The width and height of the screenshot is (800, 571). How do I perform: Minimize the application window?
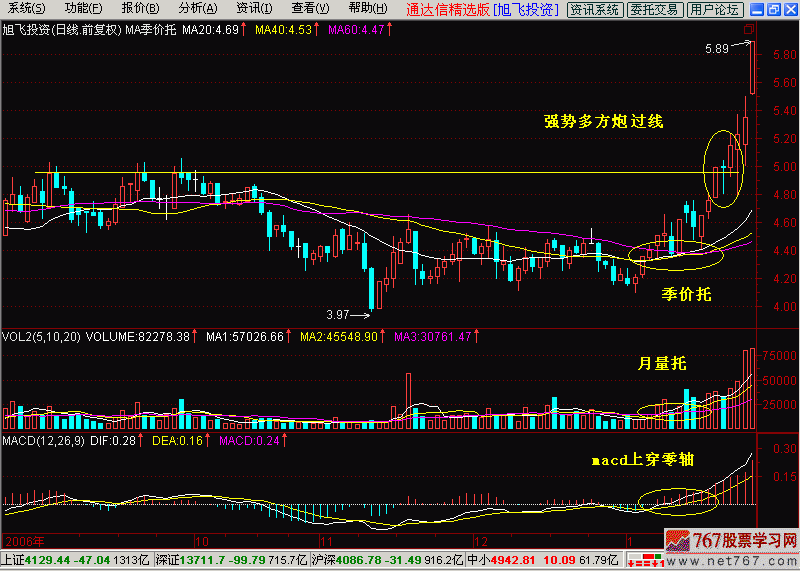coord(755,9)
